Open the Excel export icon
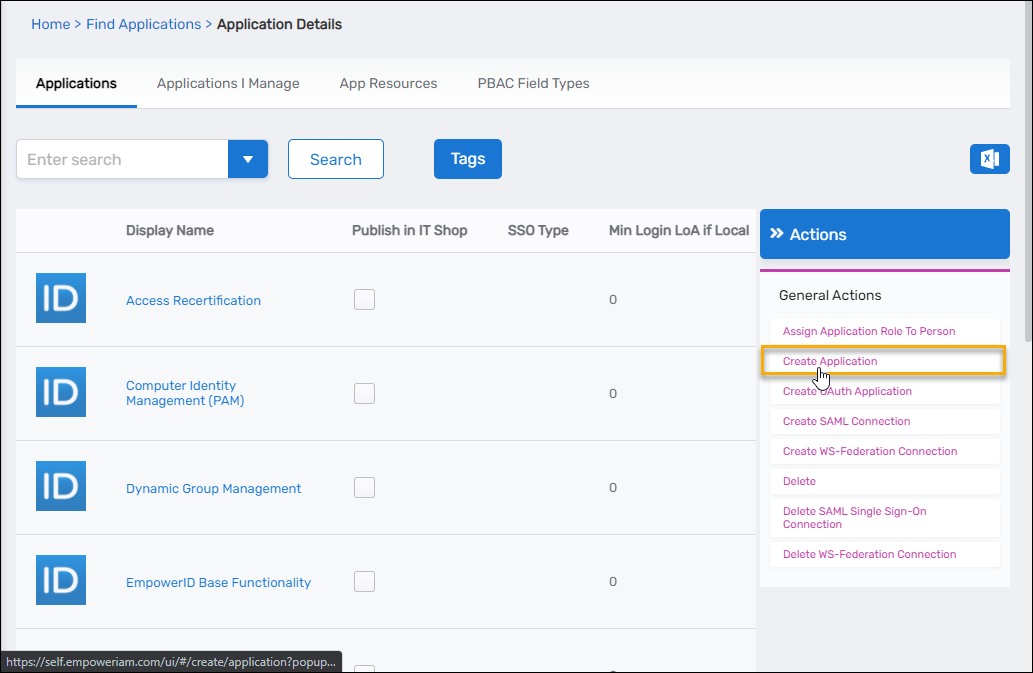The width and height of the screenshot is (1033, 673). 989,158
